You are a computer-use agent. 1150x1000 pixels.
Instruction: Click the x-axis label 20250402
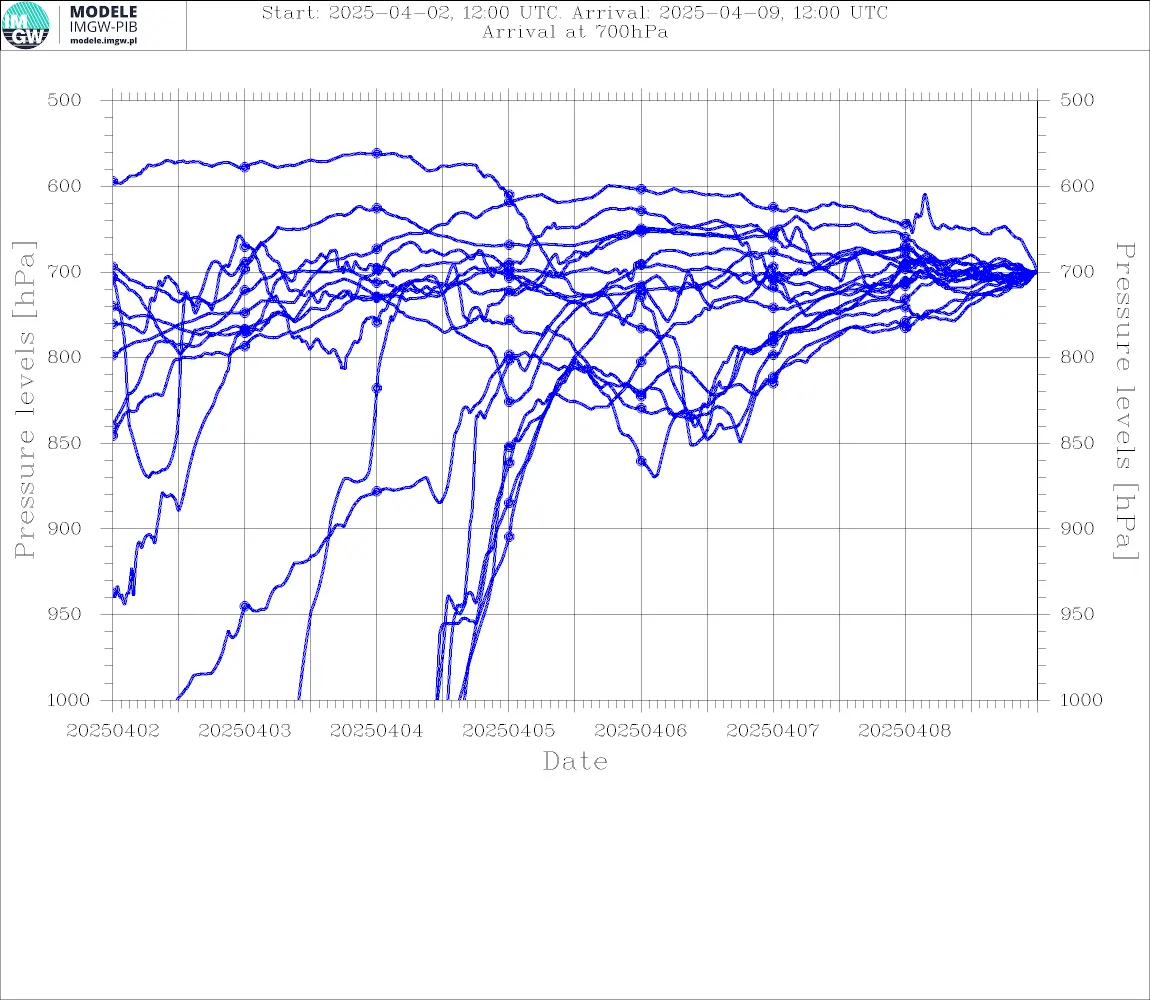click(x=113, y=731)
